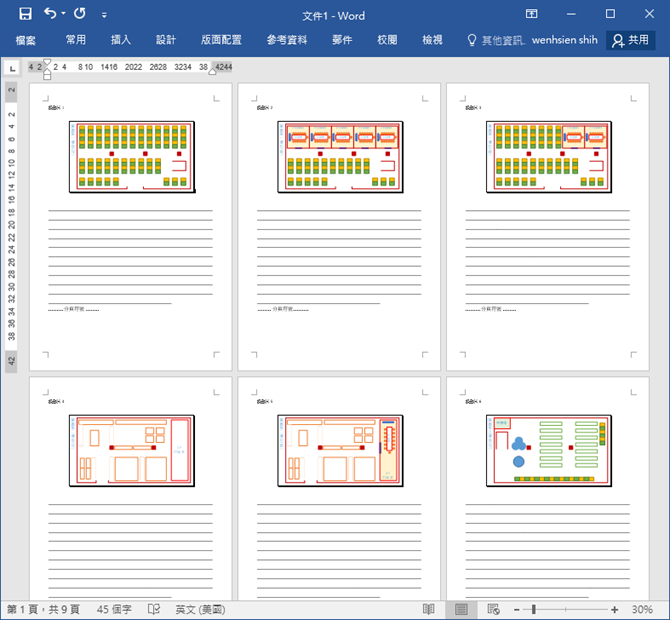
Task: Click the 30% zoom level text
Action: [642, 610]
